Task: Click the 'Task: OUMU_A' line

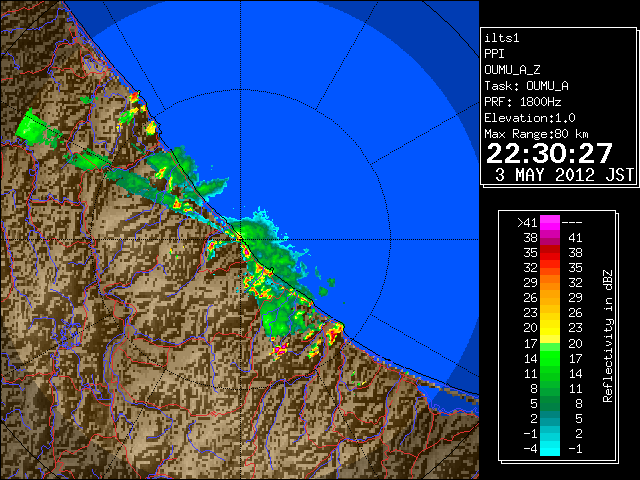Action: (527, 86)
